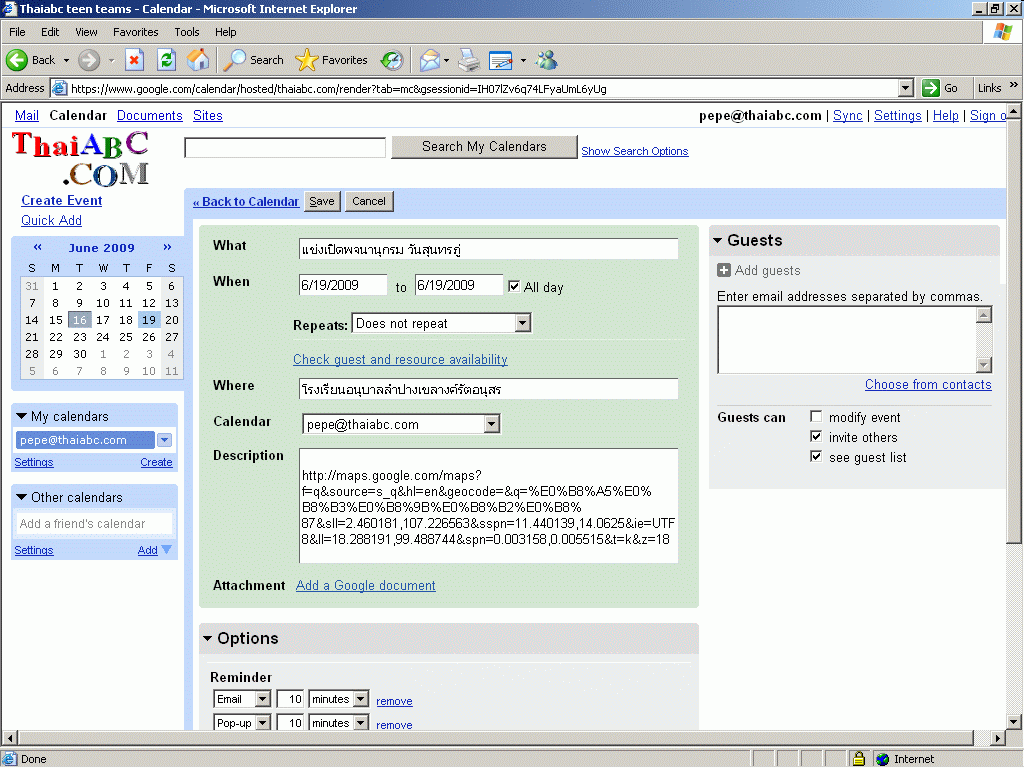Click the Where location input field

(x=488, y=389)
